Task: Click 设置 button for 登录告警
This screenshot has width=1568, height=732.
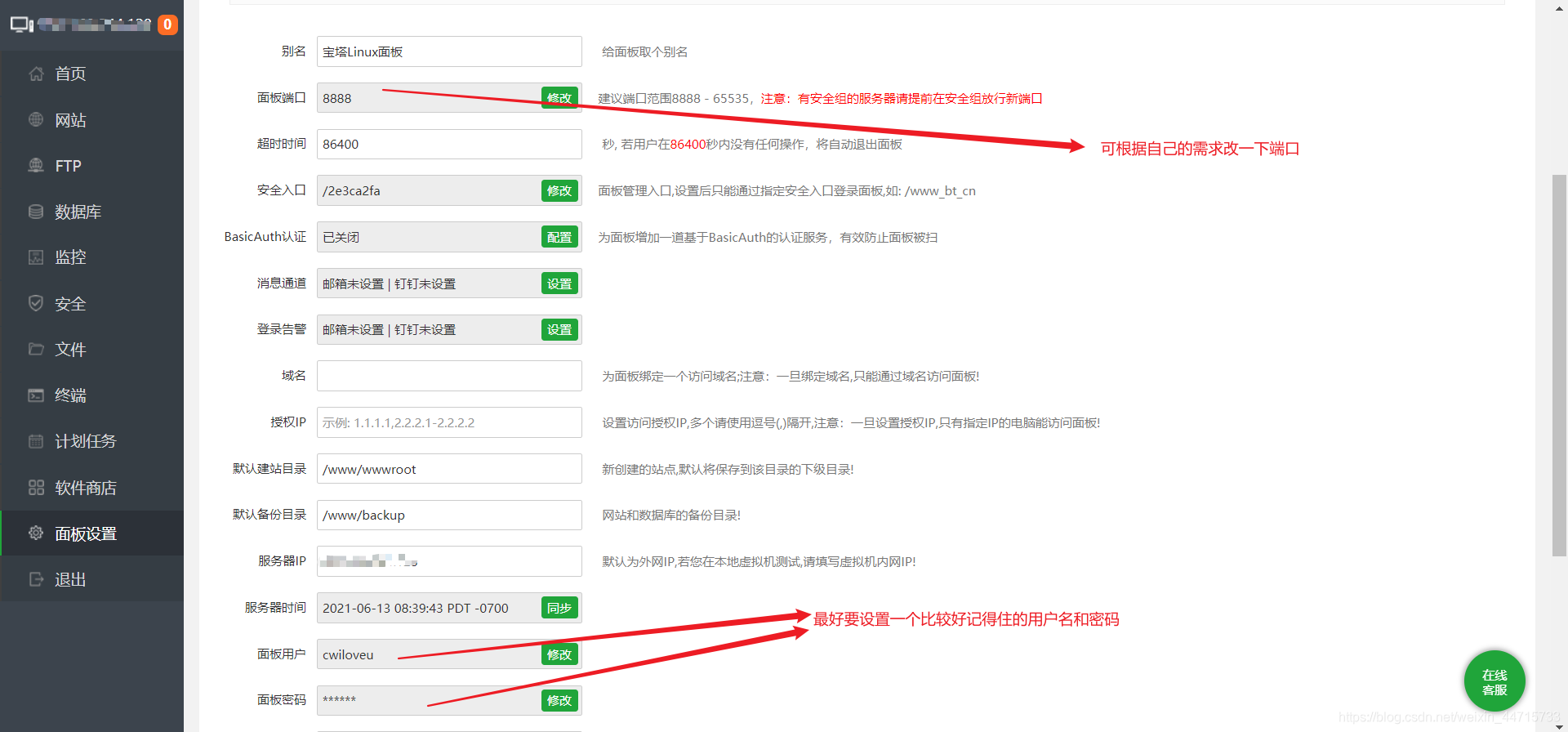Action: (559, 329)
